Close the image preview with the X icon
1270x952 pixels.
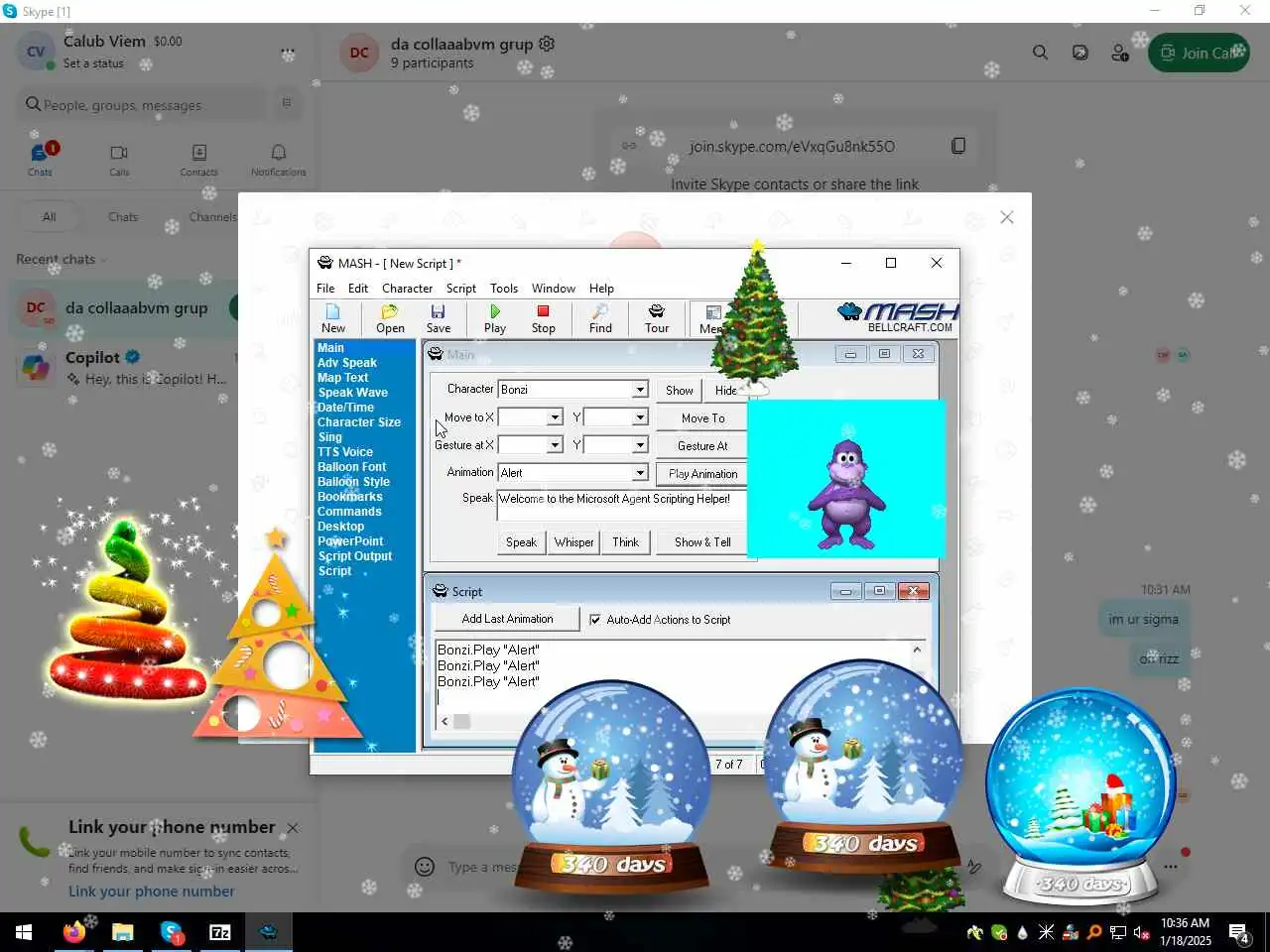tap(1007, 217)
